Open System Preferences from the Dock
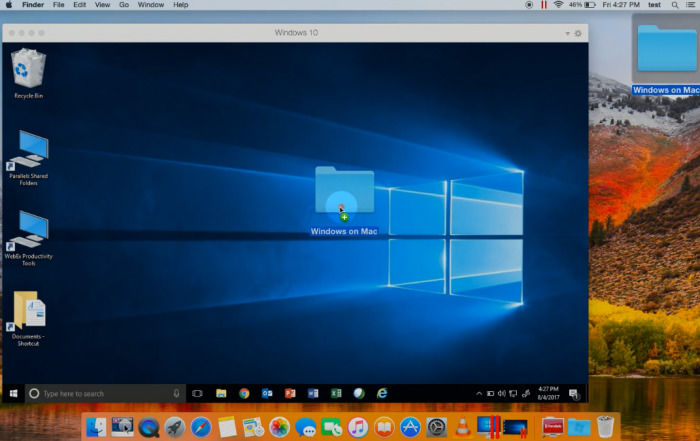The height and width of the screenshot is (441, 700). coord(436,428)
